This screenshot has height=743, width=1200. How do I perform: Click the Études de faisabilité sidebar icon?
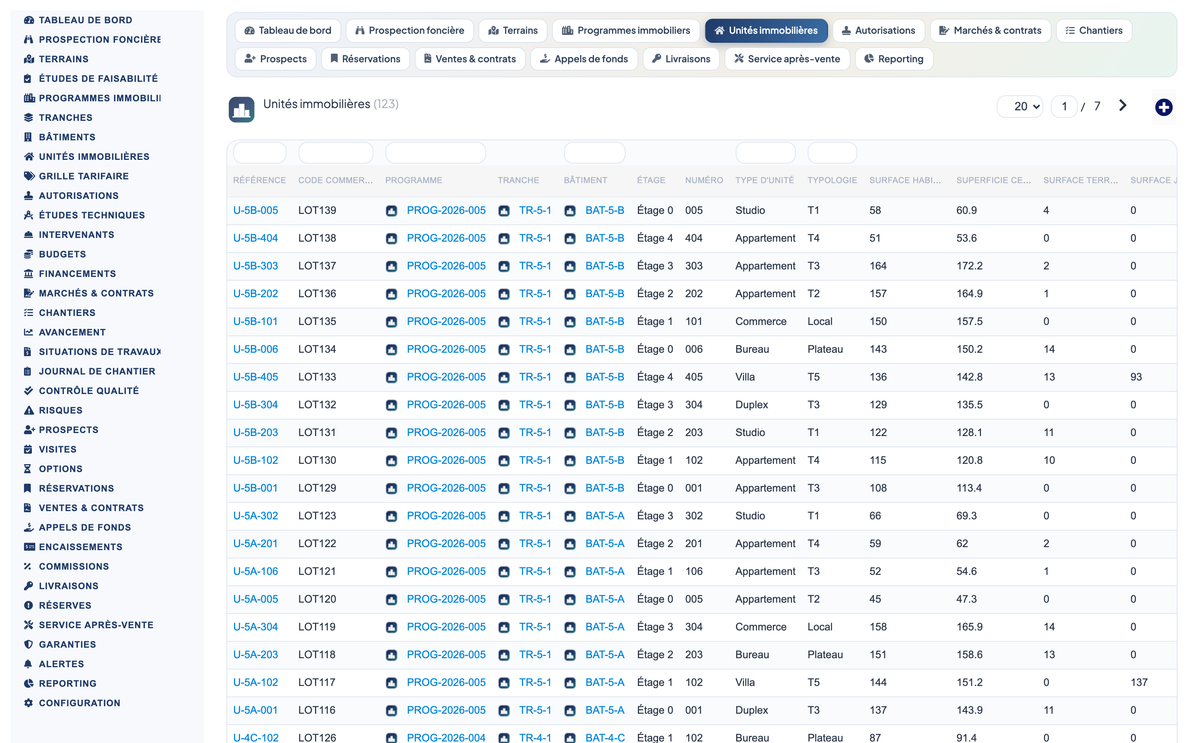(x=29, y=78)
